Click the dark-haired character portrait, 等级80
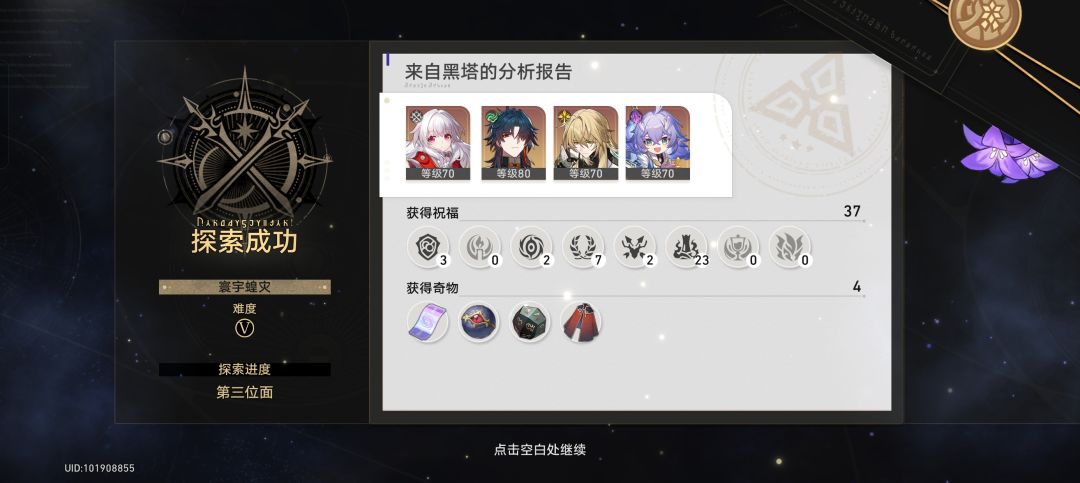 click(x=513, y=143)
